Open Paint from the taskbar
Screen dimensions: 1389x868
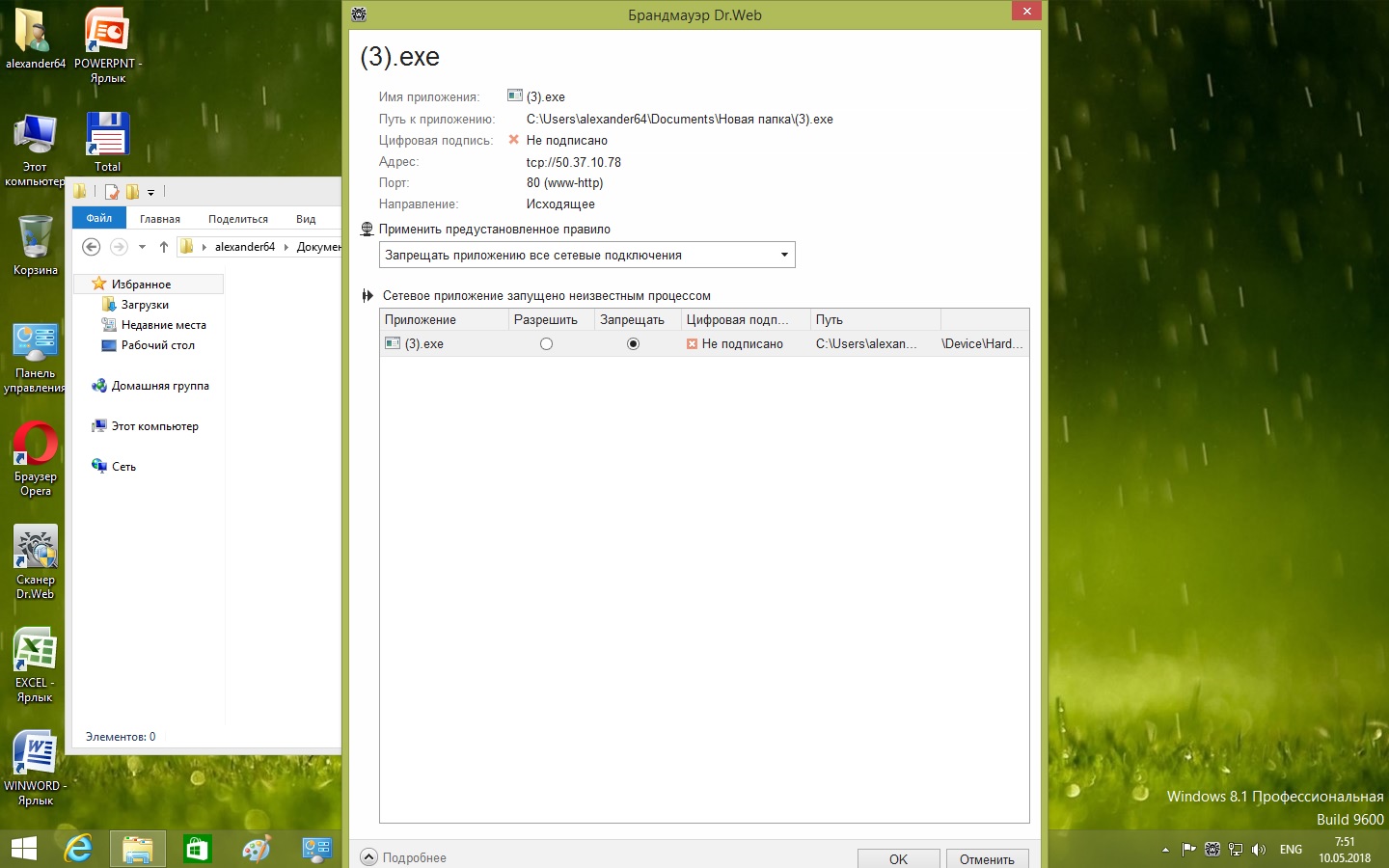[257, 849]
